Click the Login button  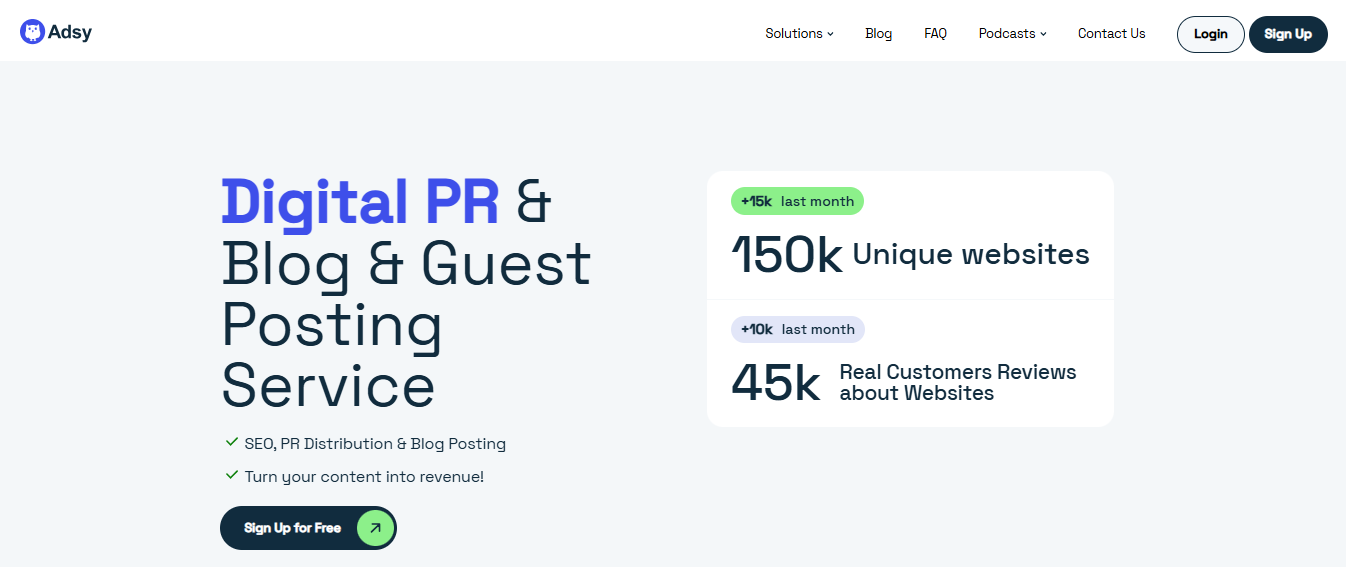point(1210,34)
